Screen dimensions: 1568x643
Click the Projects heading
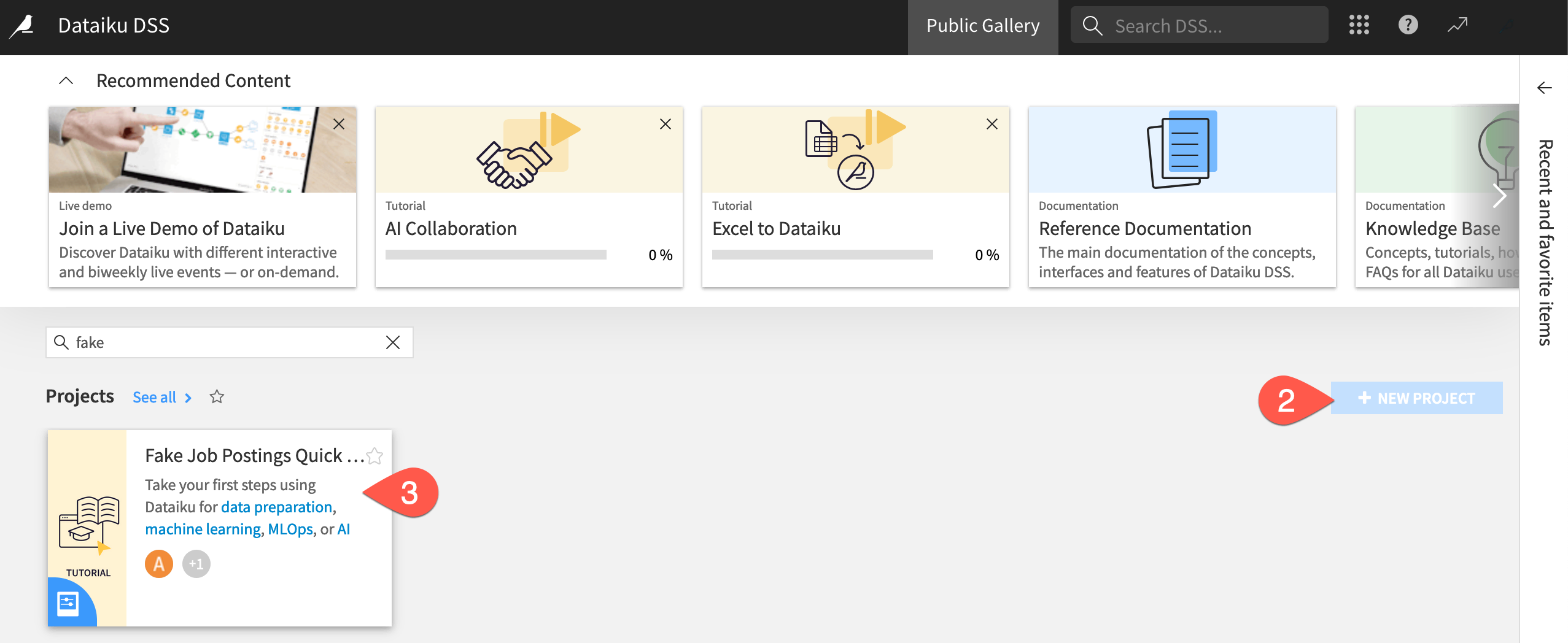[80, 396]
